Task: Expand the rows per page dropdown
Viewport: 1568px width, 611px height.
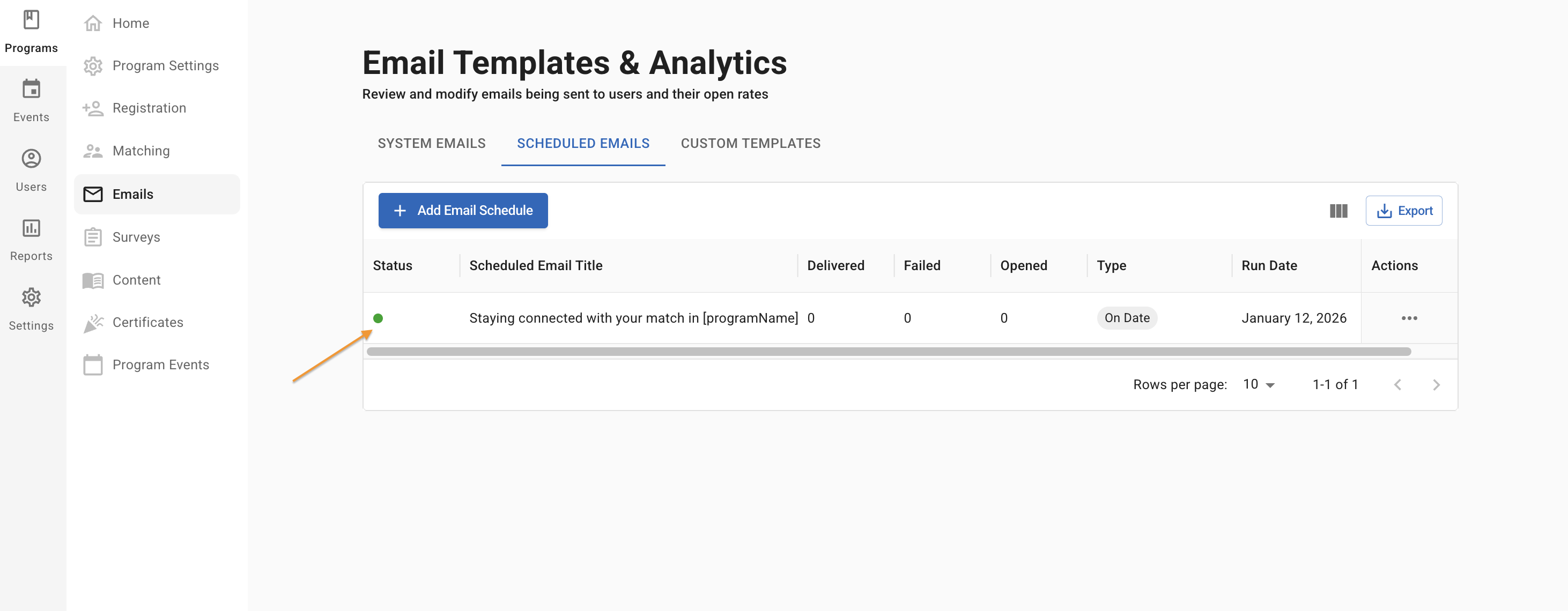Action: pos(1259,385)
